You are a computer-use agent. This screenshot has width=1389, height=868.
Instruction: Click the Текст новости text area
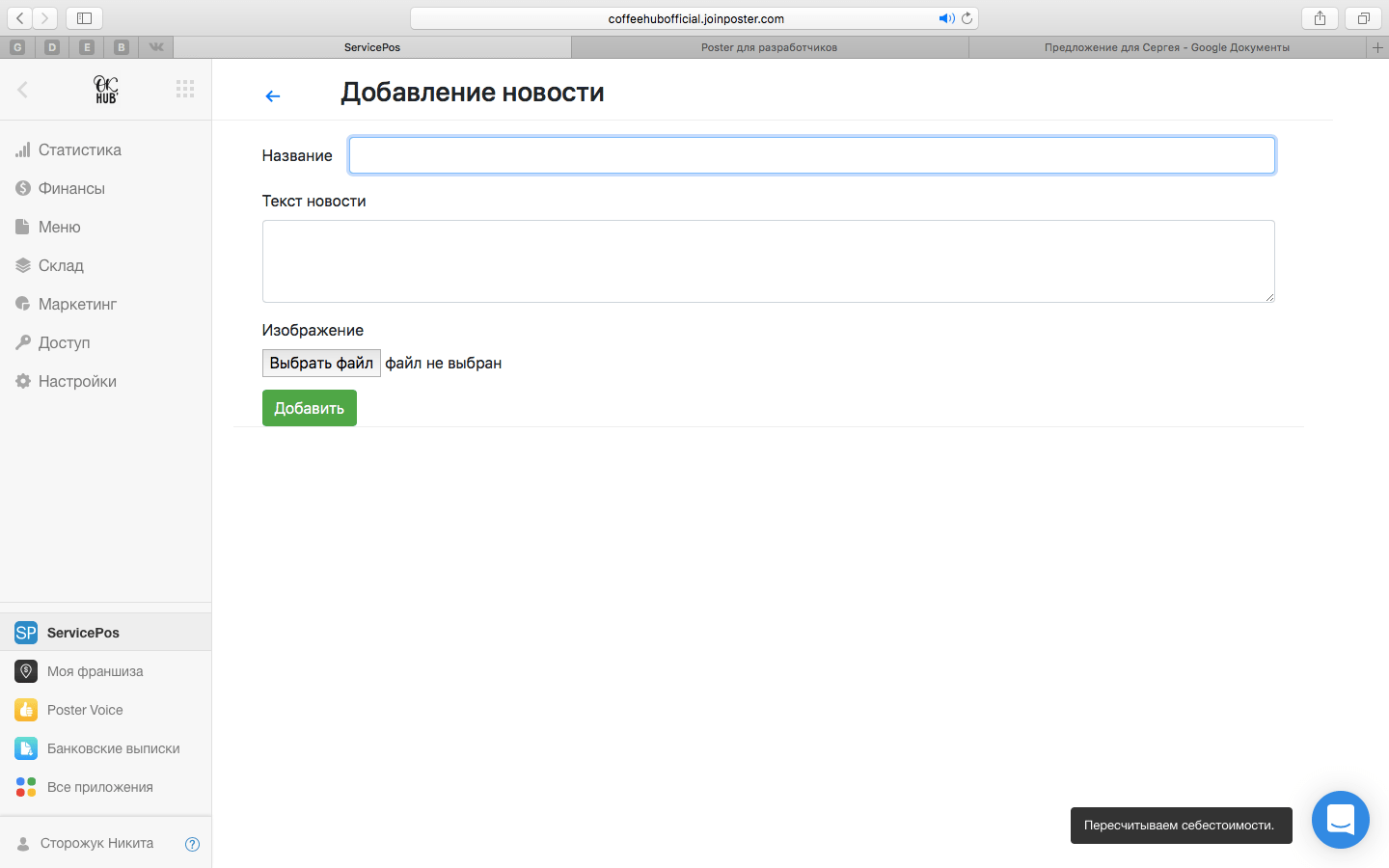[x=768, y=260]
